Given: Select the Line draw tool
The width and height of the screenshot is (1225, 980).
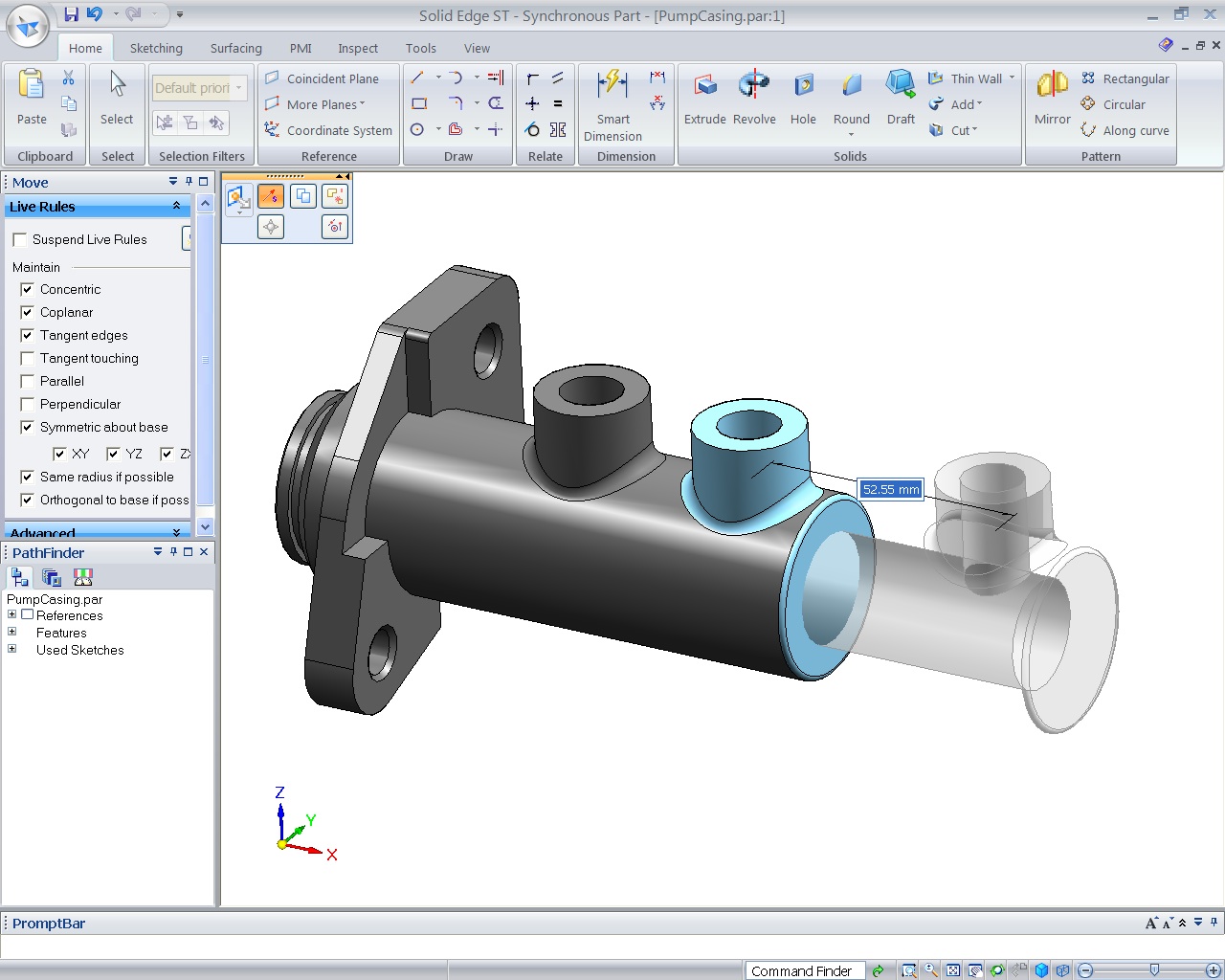Looking at the screenshot, I should coord(417,78).
